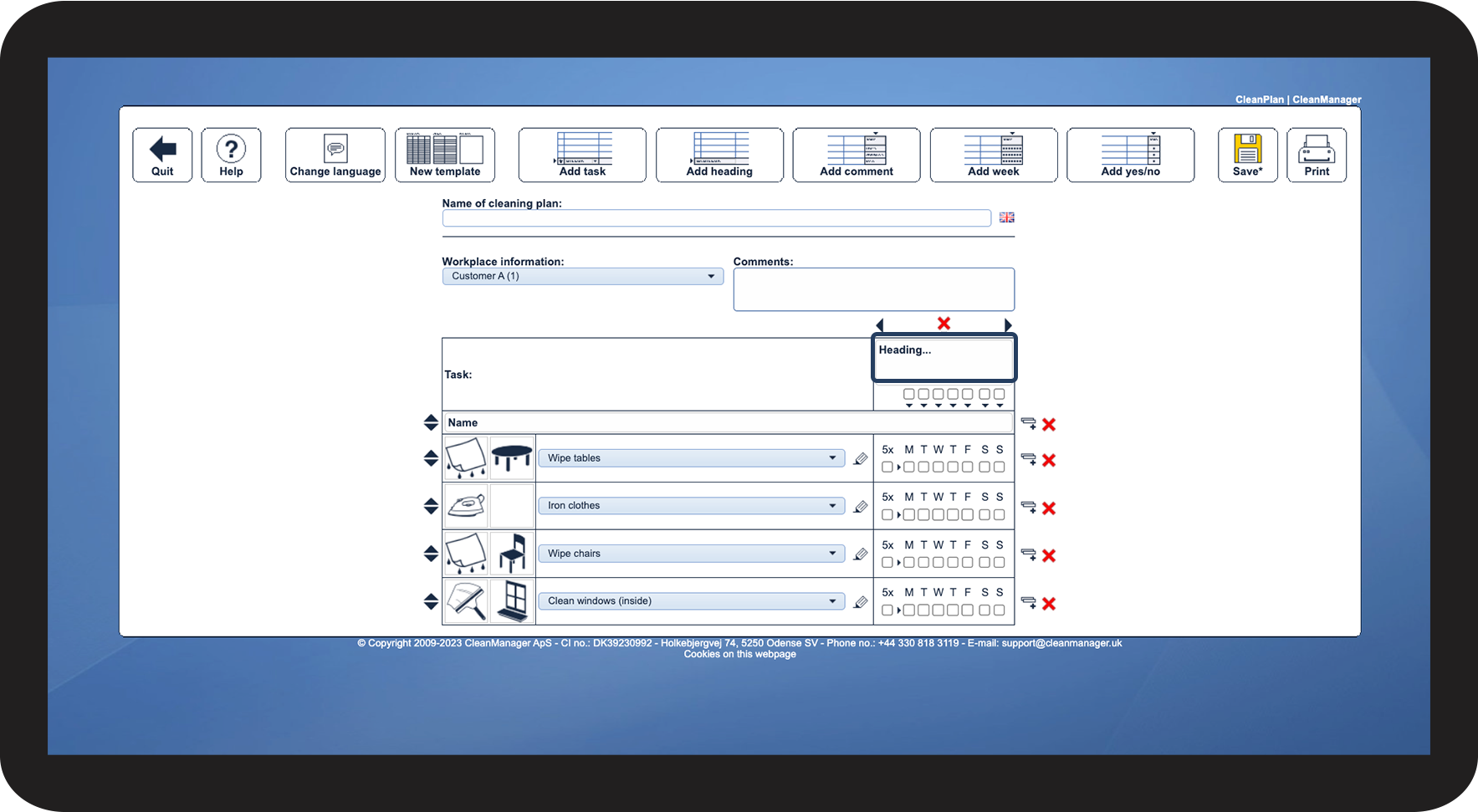Open Help with the question mark icon
The image size is (1478, 812).
coord(231,149)
